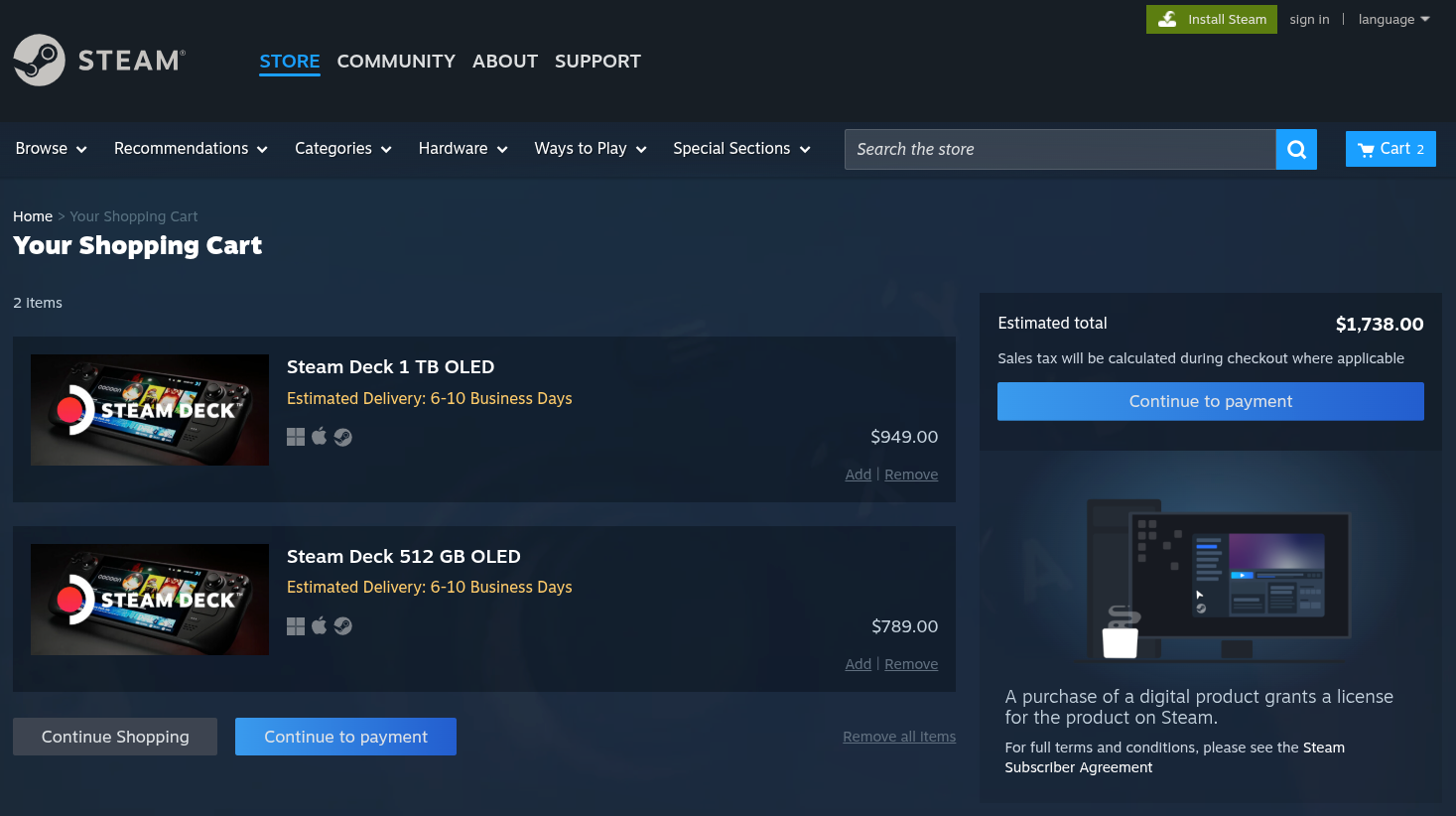The width and height of the screenshot is (1456, 816).
Task: Expand the Recommendations dropdown
Action: point(191,149)
